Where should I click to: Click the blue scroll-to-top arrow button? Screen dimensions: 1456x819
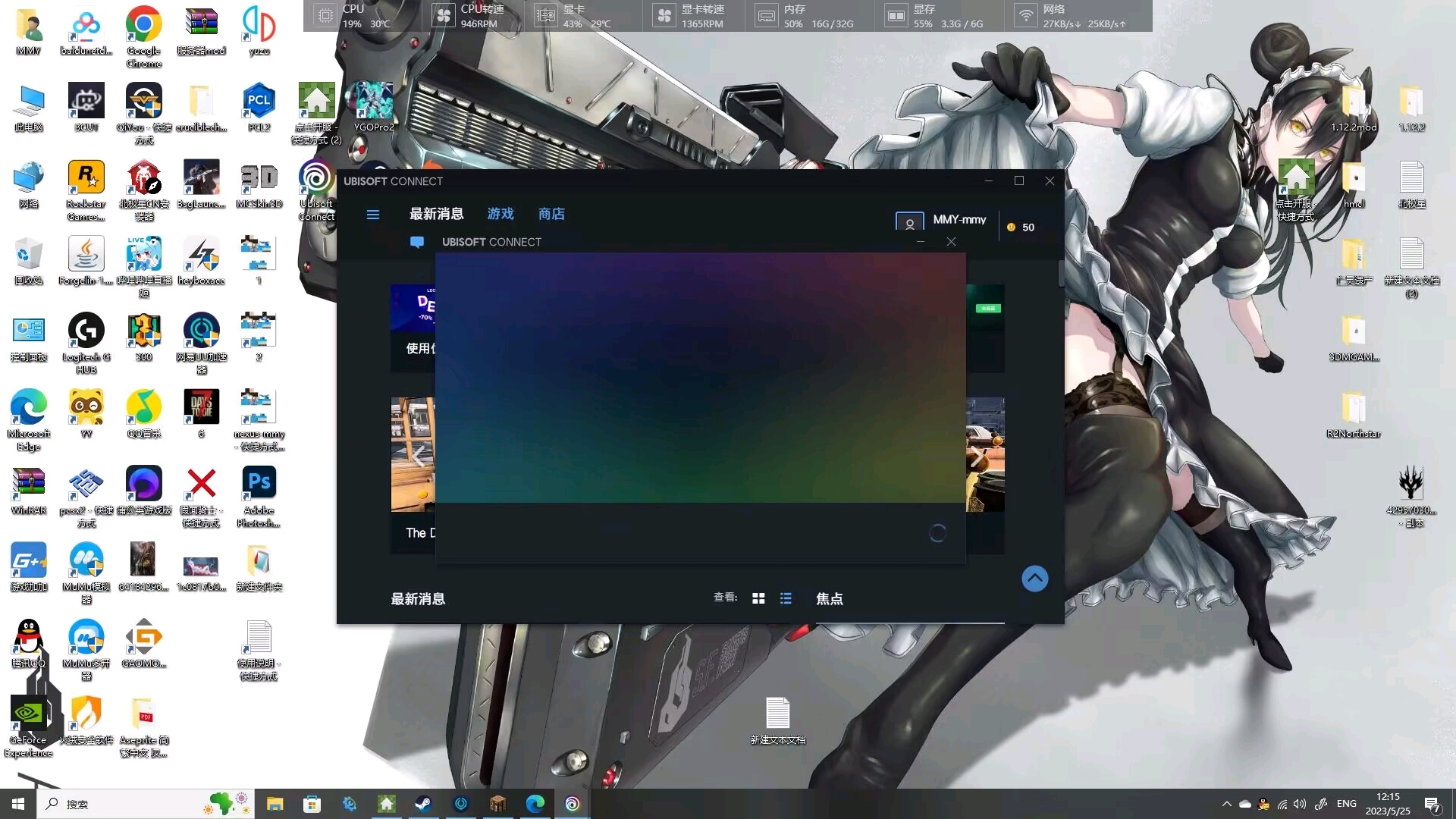click(x=1034, y=579)
